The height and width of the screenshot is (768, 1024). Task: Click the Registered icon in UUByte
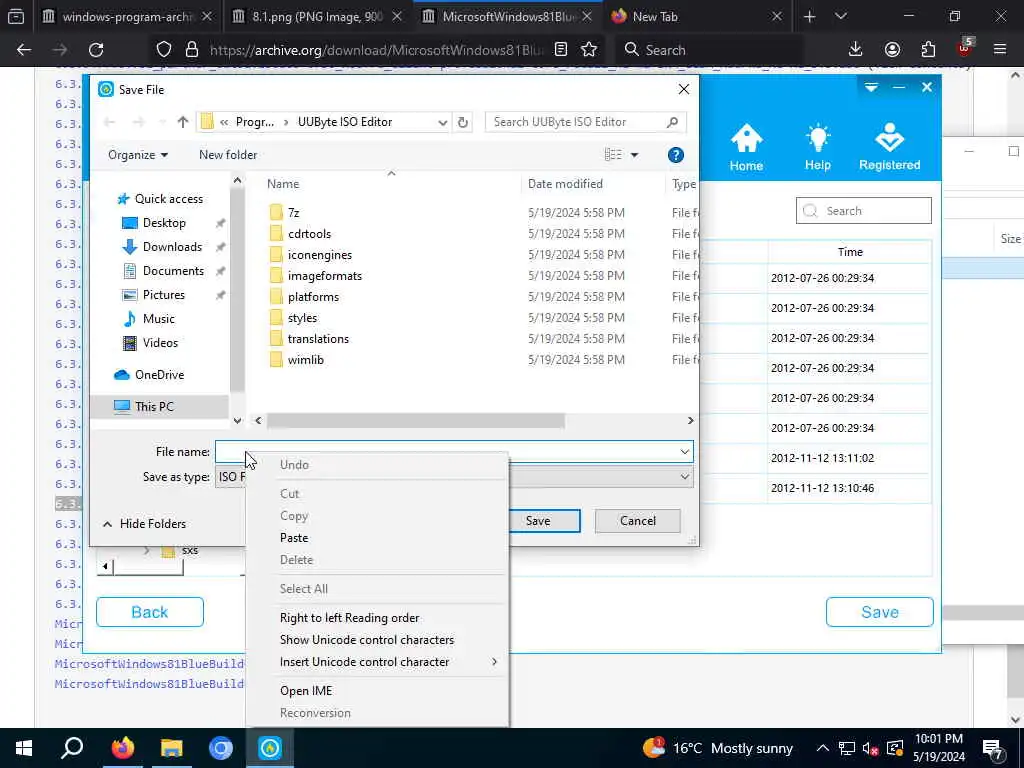[889, 148]
